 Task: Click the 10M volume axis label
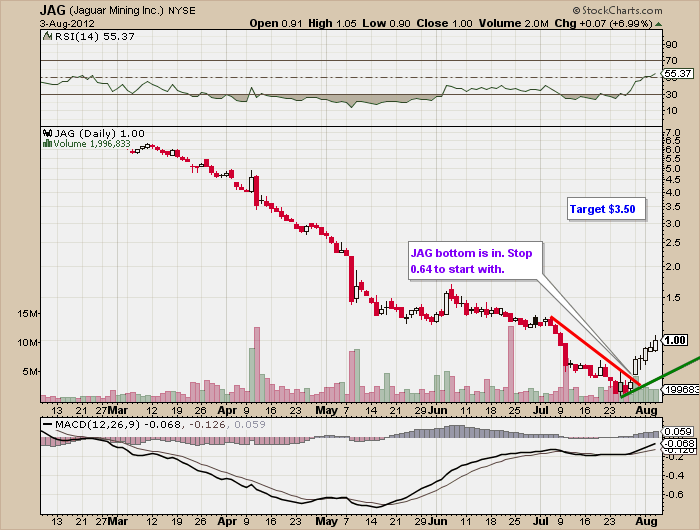coord(28,342)
